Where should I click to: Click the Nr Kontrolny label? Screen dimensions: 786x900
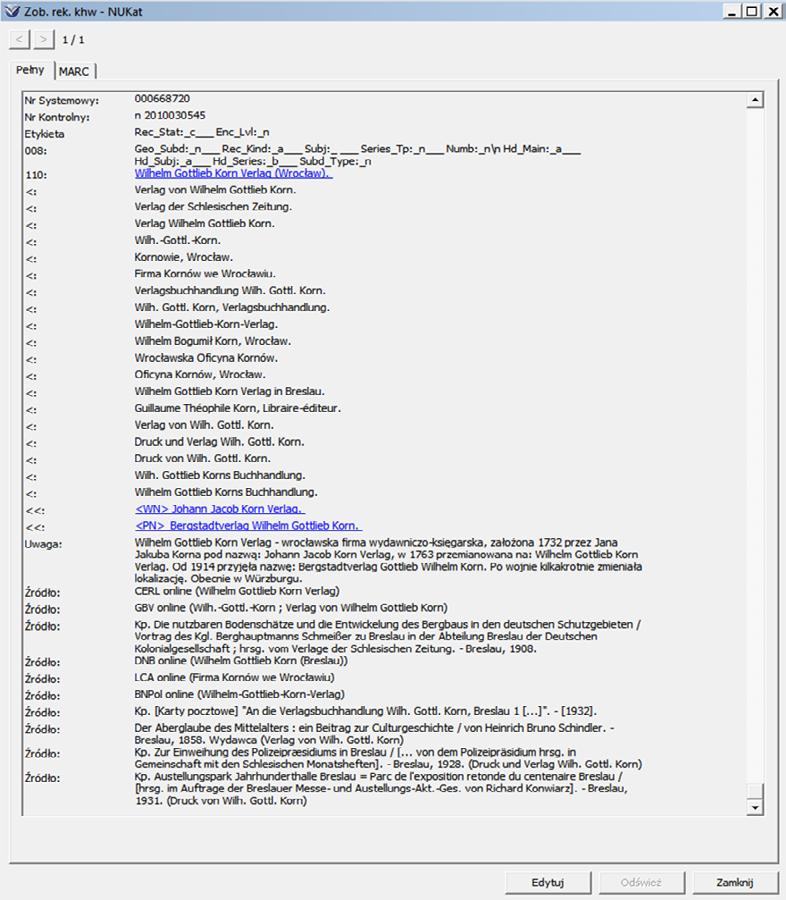57,117
